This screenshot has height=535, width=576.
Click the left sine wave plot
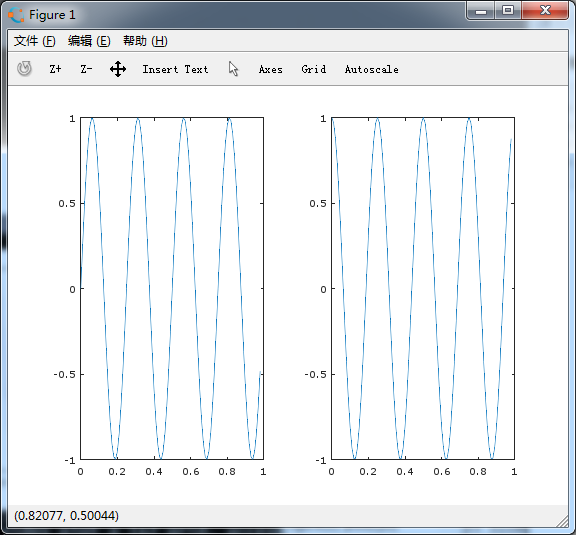click(172, 288)
